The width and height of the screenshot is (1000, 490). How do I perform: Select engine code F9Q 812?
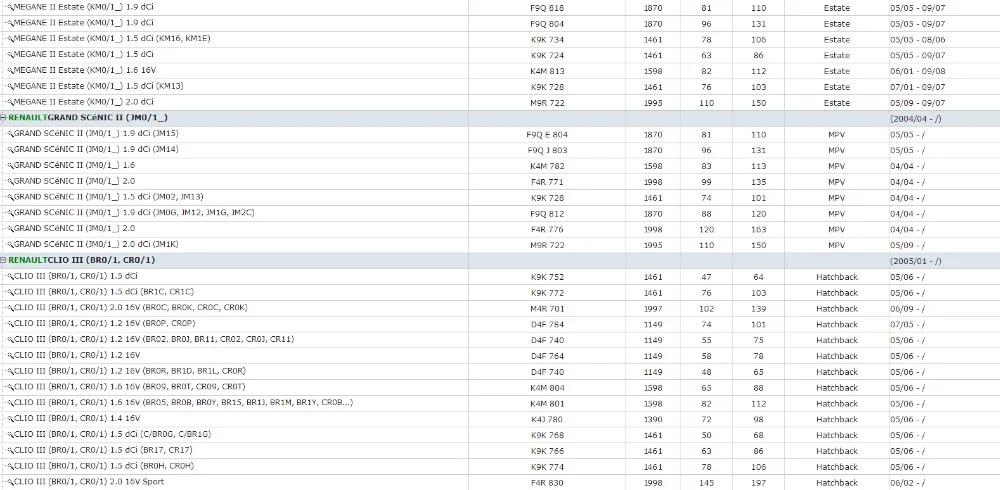pyautogui.click(x=547, y=214)
